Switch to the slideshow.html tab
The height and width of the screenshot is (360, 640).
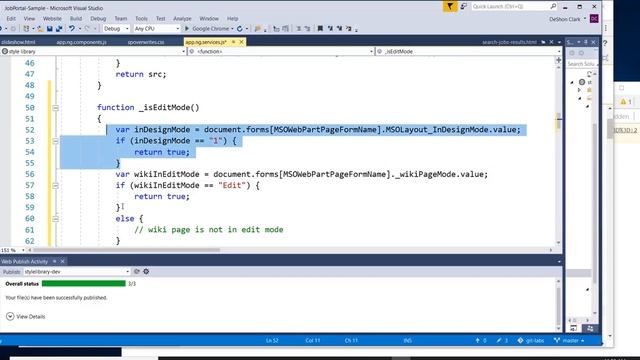pyautogui.click(x=18, y=42)
